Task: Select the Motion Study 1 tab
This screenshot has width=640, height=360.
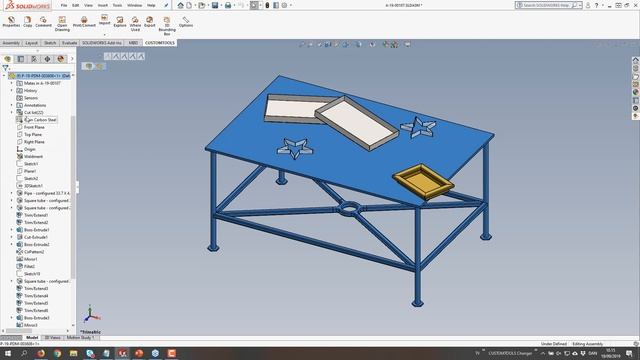Action: point(80,338)
